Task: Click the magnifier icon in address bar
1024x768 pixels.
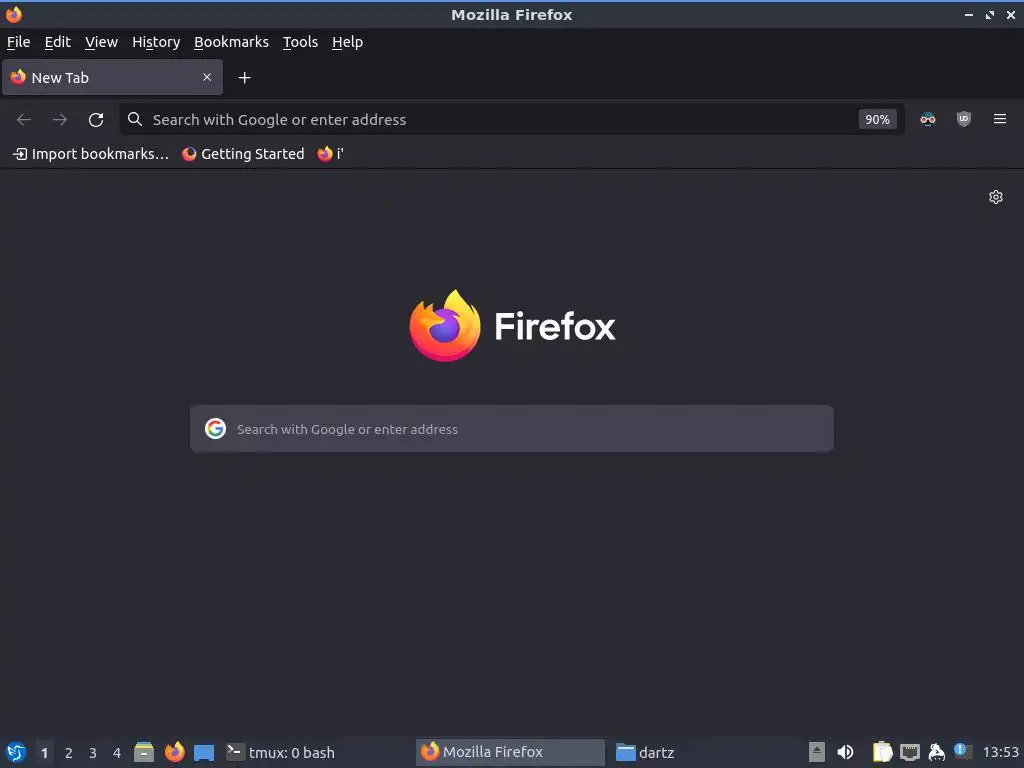Action: (135, 119)
